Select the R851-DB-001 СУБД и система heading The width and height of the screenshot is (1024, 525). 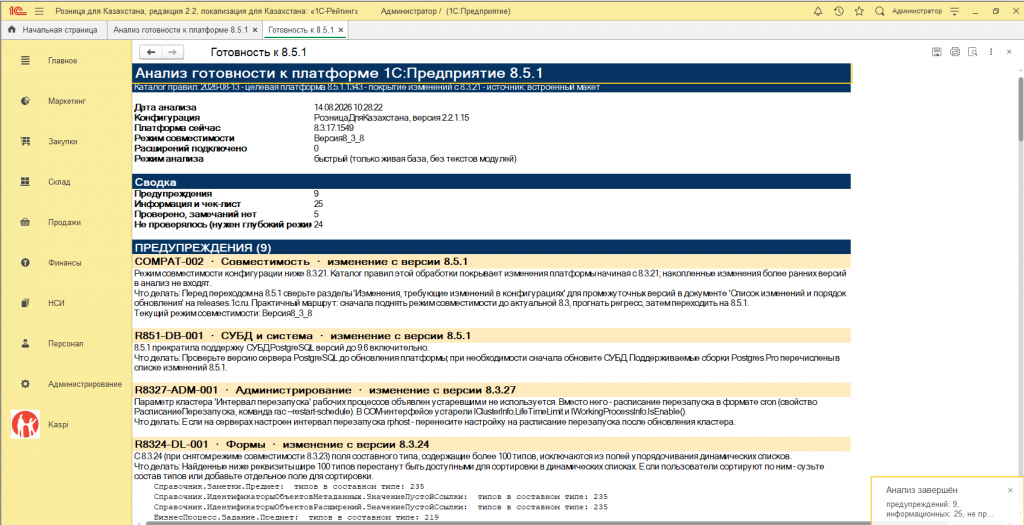pos(492,336)
